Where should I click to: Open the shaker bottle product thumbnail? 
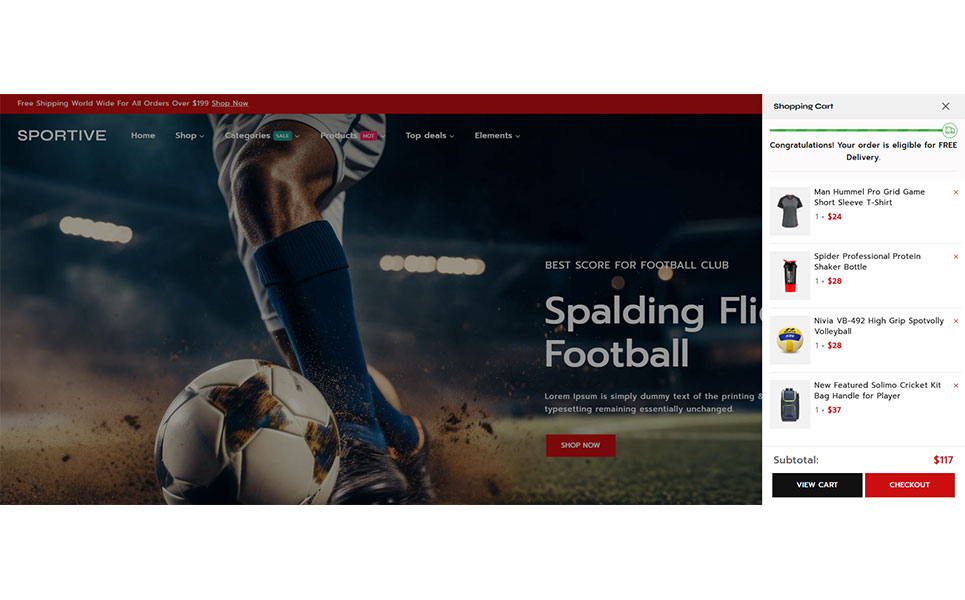790,276
